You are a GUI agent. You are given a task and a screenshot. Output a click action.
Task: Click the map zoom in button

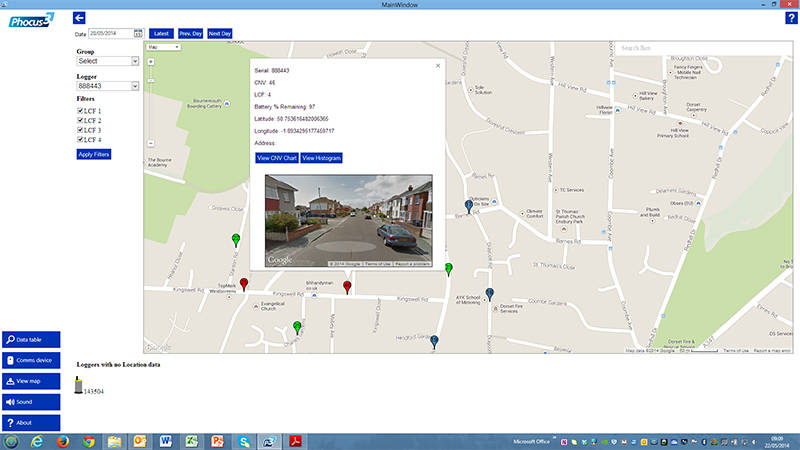pyautogui.click(x=150, y=62)
